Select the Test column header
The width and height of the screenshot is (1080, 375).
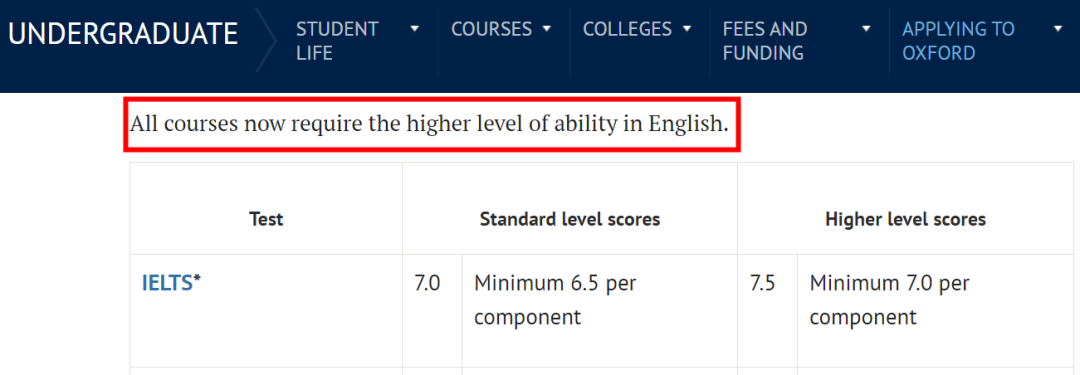point(266,220)
